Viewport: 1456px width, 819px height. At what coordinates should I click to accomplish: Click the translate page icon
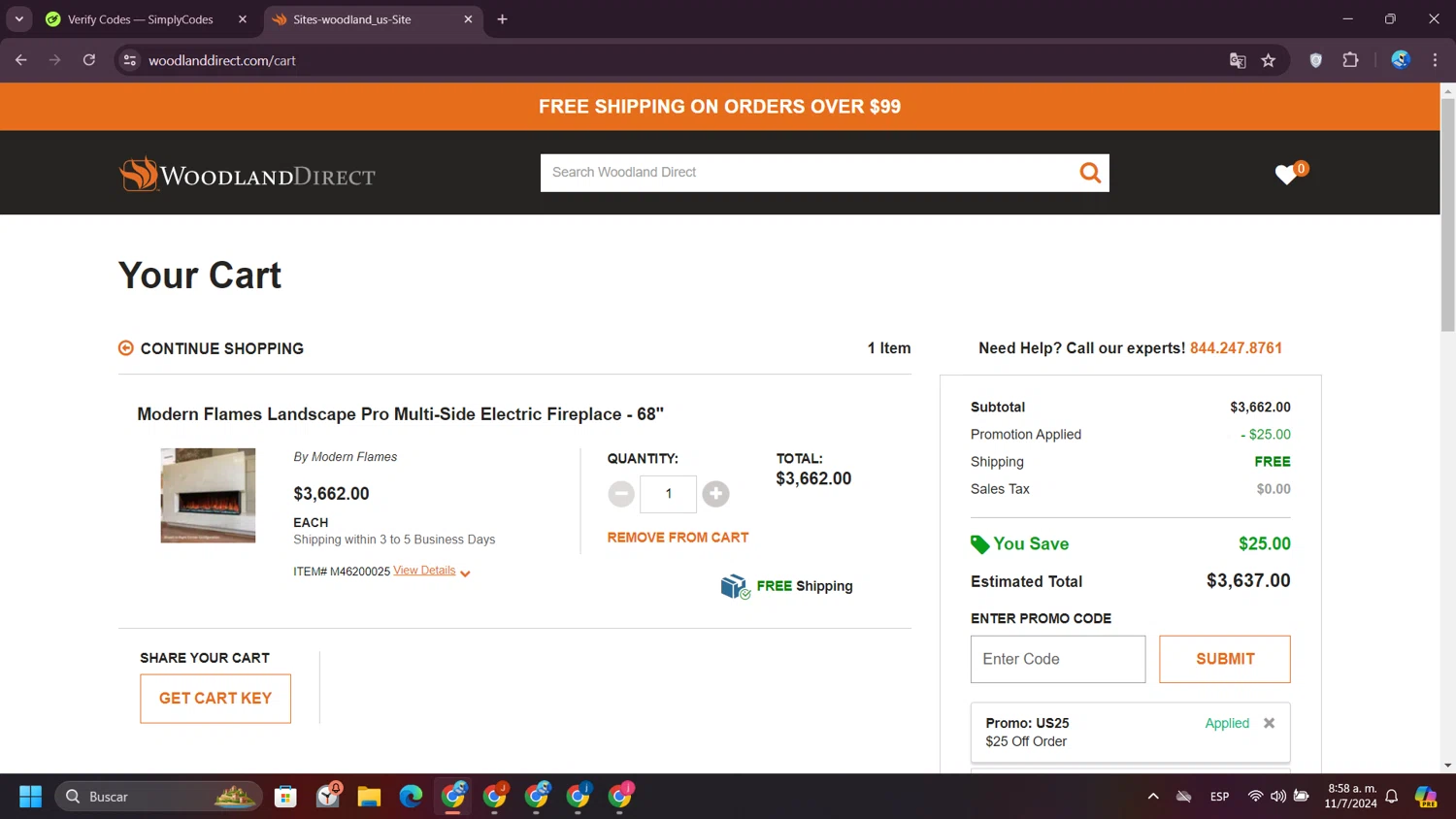1238,60
